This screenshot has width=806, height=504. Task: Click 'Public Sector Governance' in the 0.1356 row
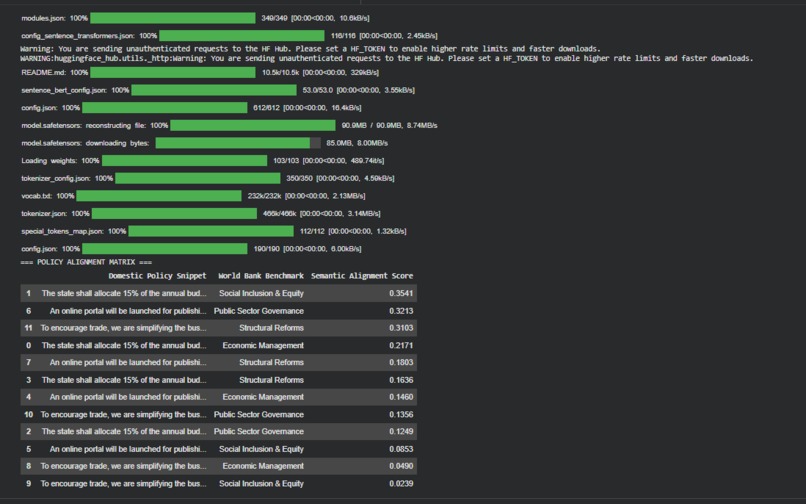tap(259, 415)
